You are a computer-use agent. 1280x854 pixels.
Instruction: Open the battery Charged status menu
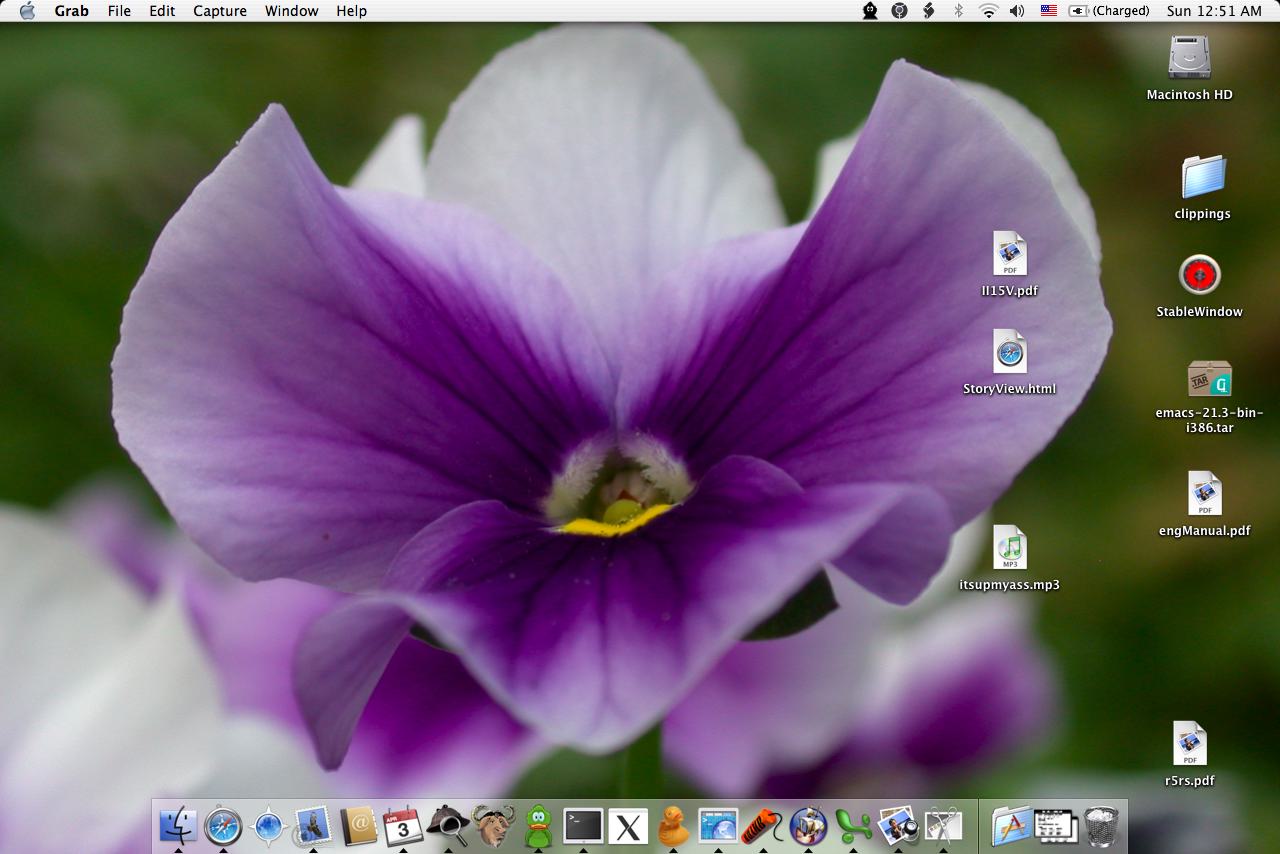click(x=1110, y=11)
